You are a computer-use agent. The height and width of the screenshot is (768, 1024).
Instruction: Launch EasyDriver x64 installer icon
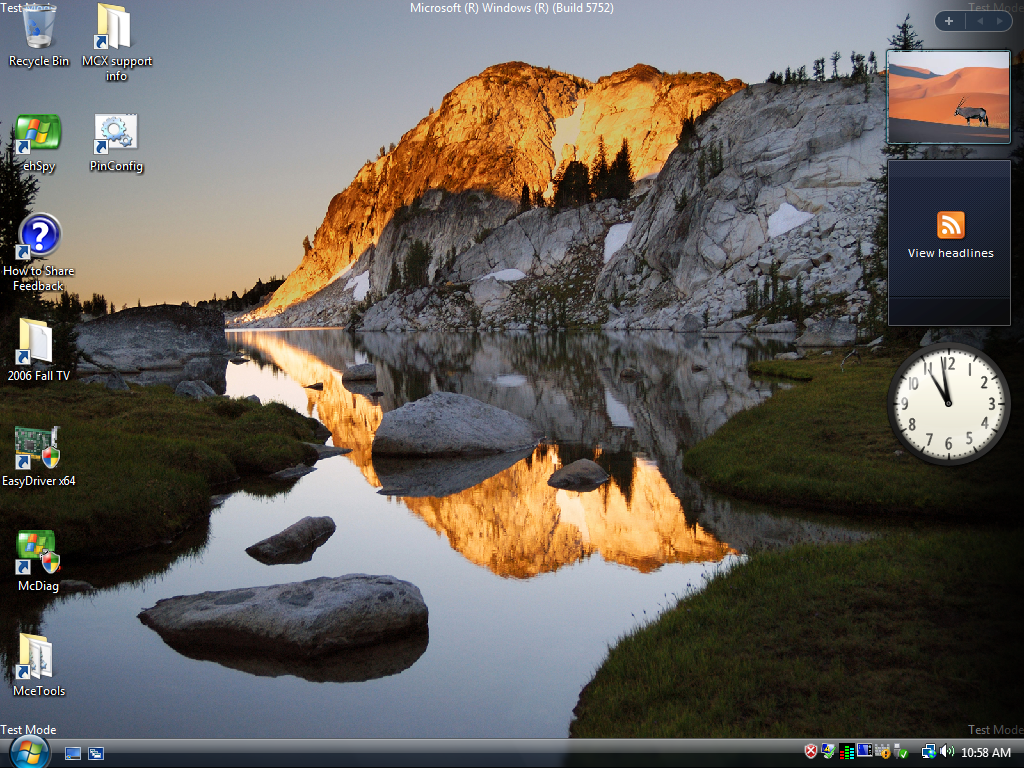pyautogui.click(x=38, y=448)
